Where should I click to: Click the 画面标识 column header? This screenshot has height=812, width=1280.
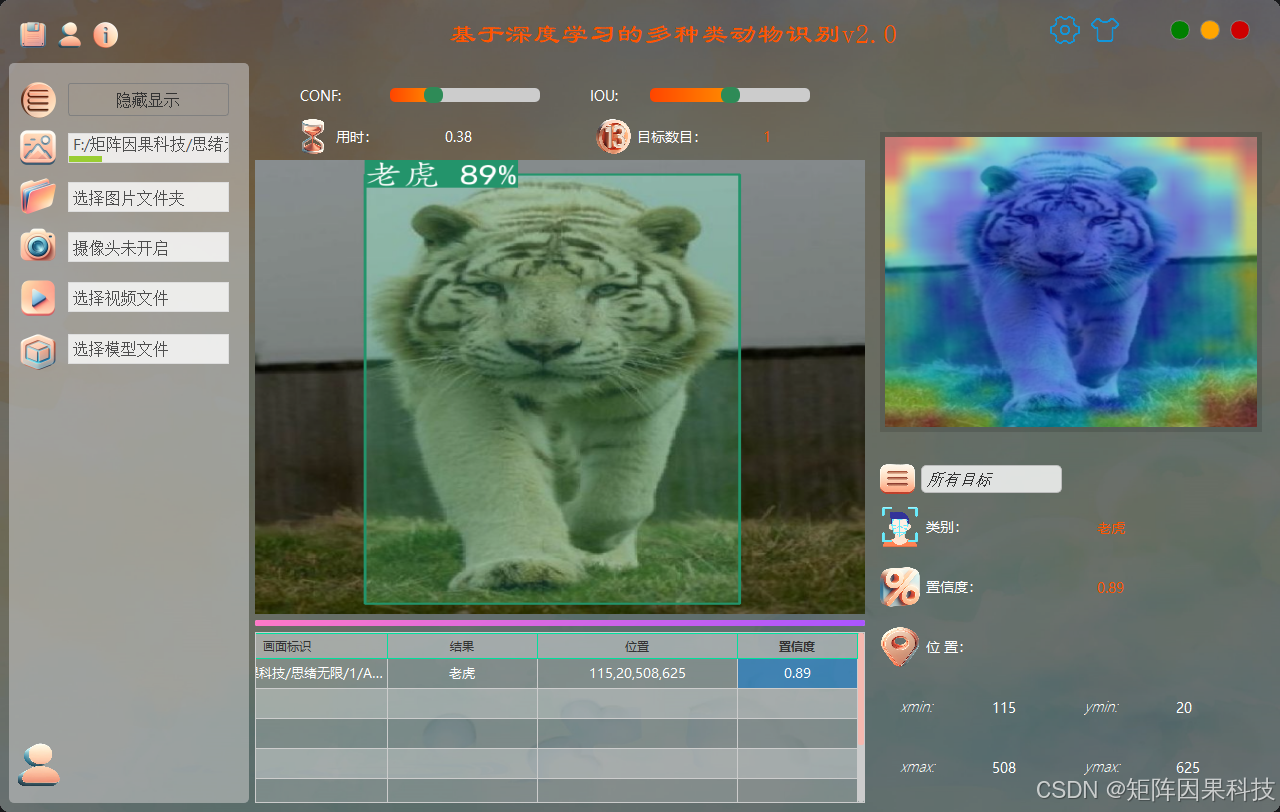coord(321,646)
